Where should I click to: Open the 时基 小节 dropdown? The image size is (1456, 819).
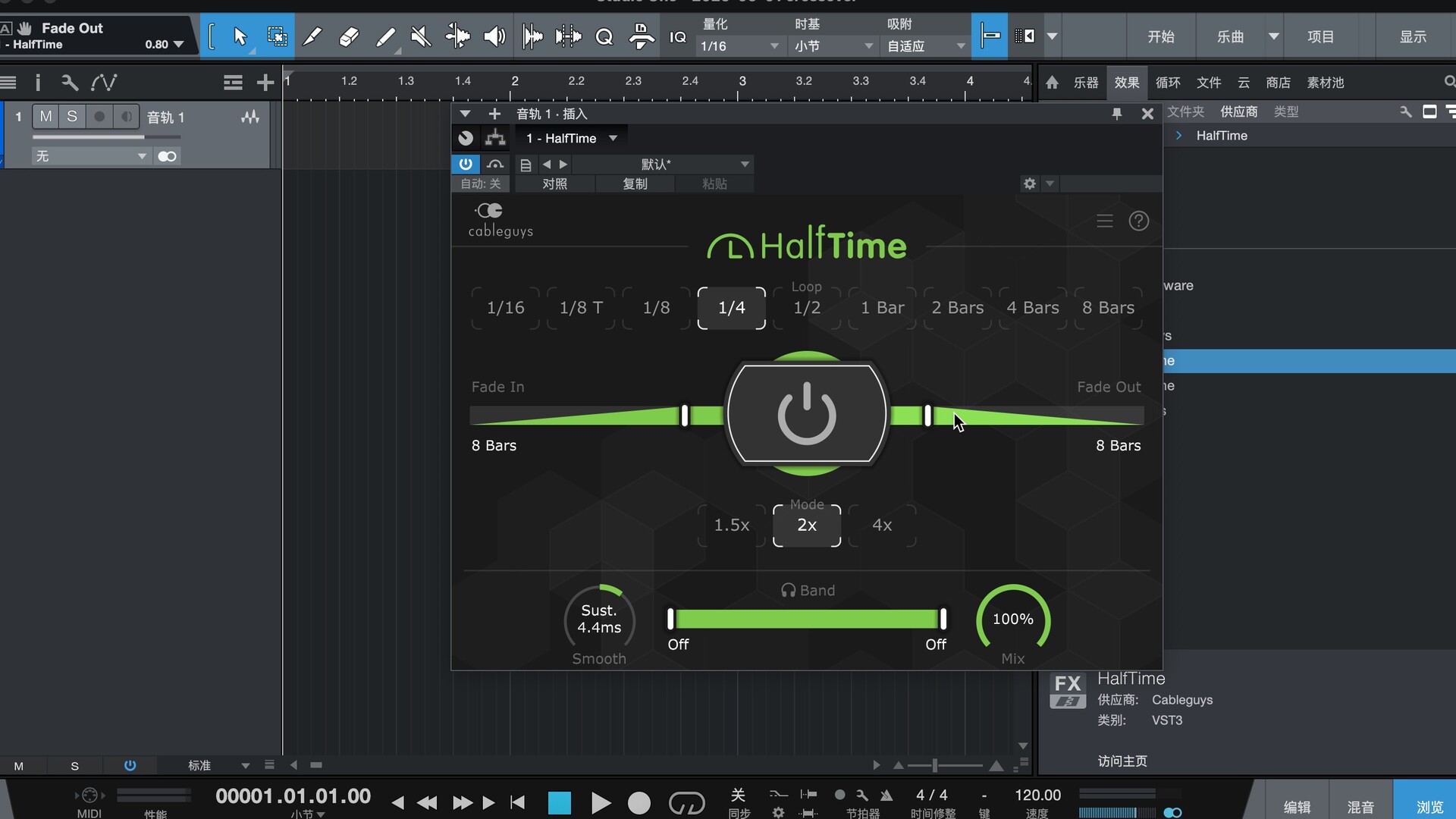point(833,46)
